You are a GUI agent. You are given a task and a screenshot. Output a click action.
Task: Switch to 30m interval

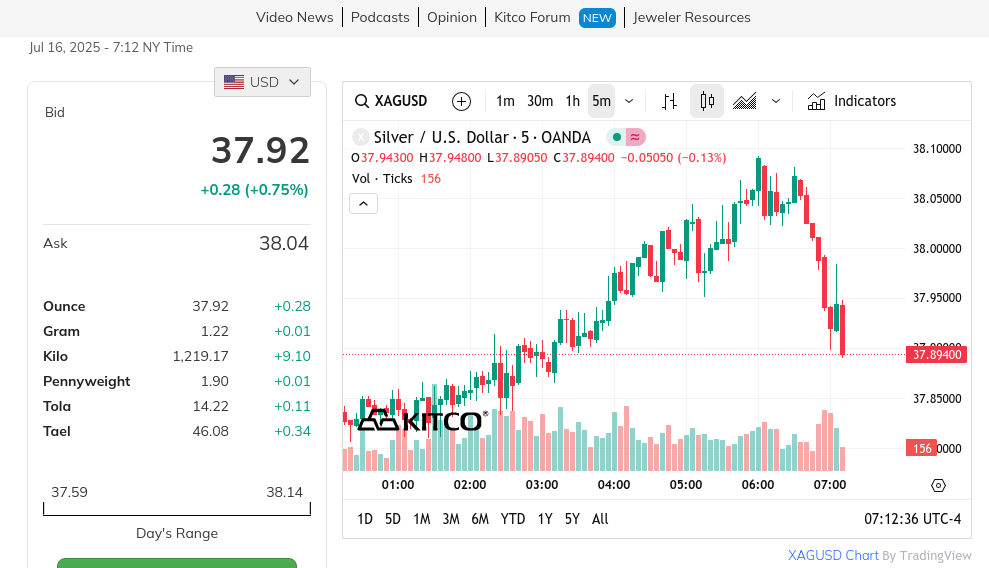pyautogui.click(x=540, y=101)
